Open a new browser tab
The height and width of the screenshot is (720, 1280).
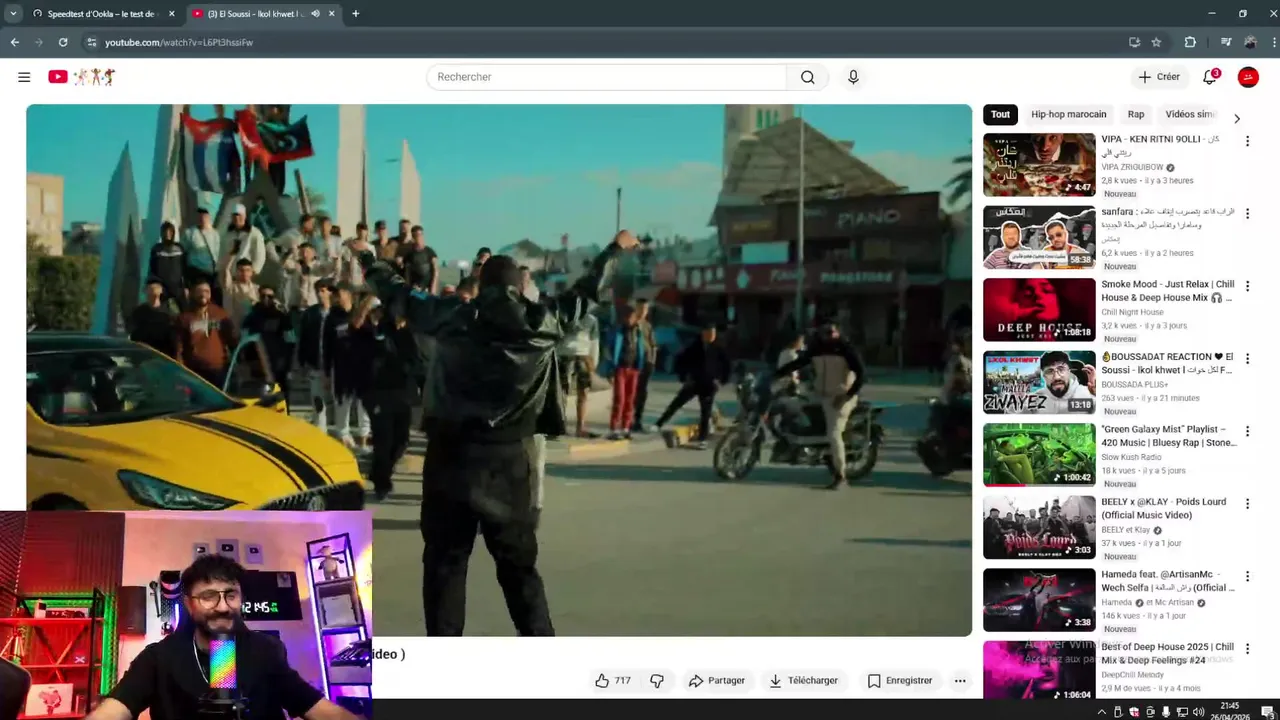pos(355,14)
